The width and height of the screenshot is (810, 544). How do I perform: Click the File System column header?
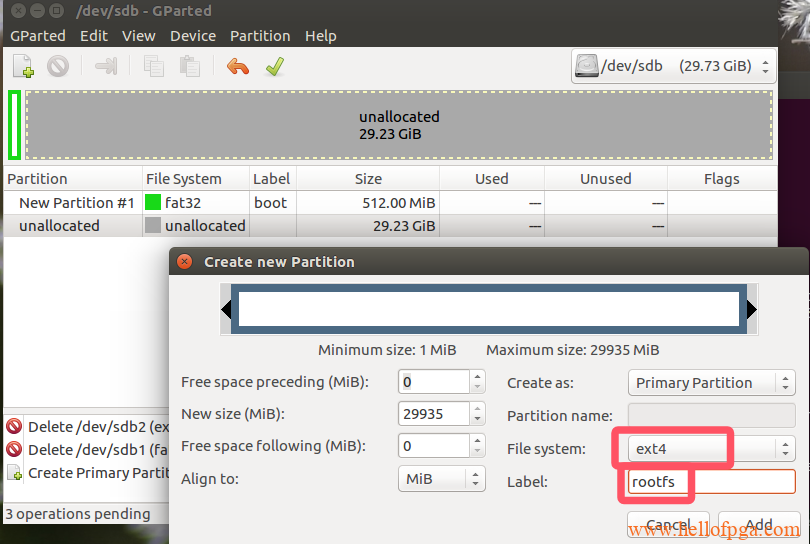tap(196, 179)
